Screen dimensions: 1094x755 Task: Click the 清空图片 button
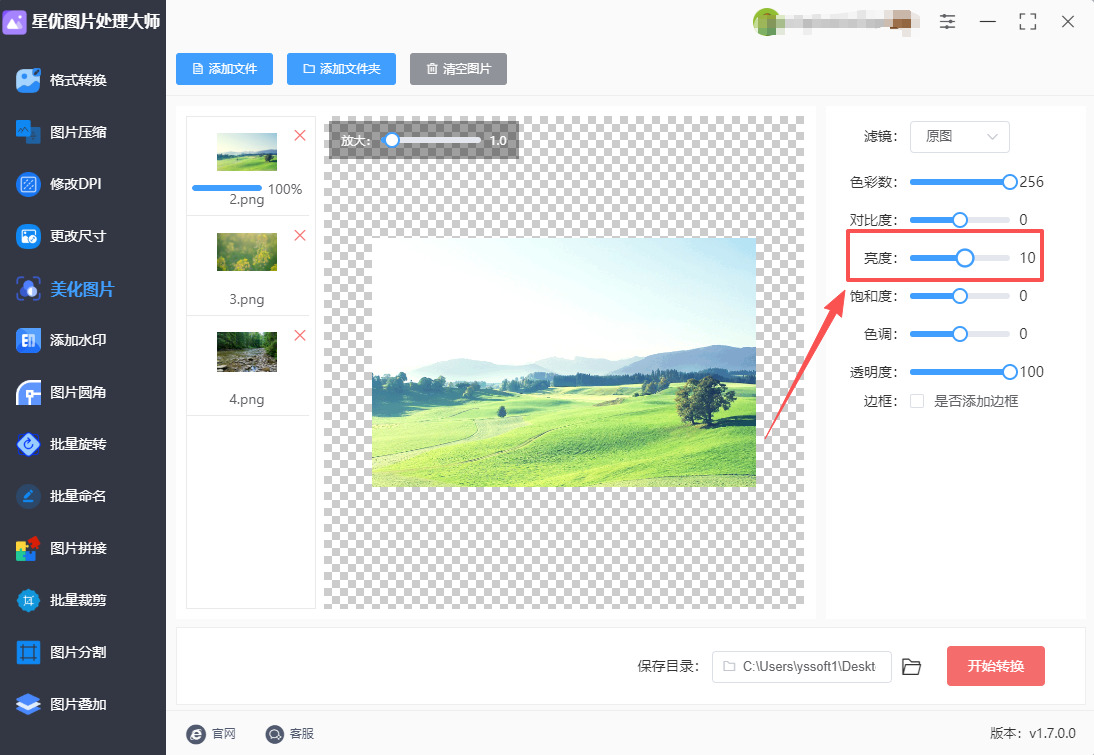(458, 69)
